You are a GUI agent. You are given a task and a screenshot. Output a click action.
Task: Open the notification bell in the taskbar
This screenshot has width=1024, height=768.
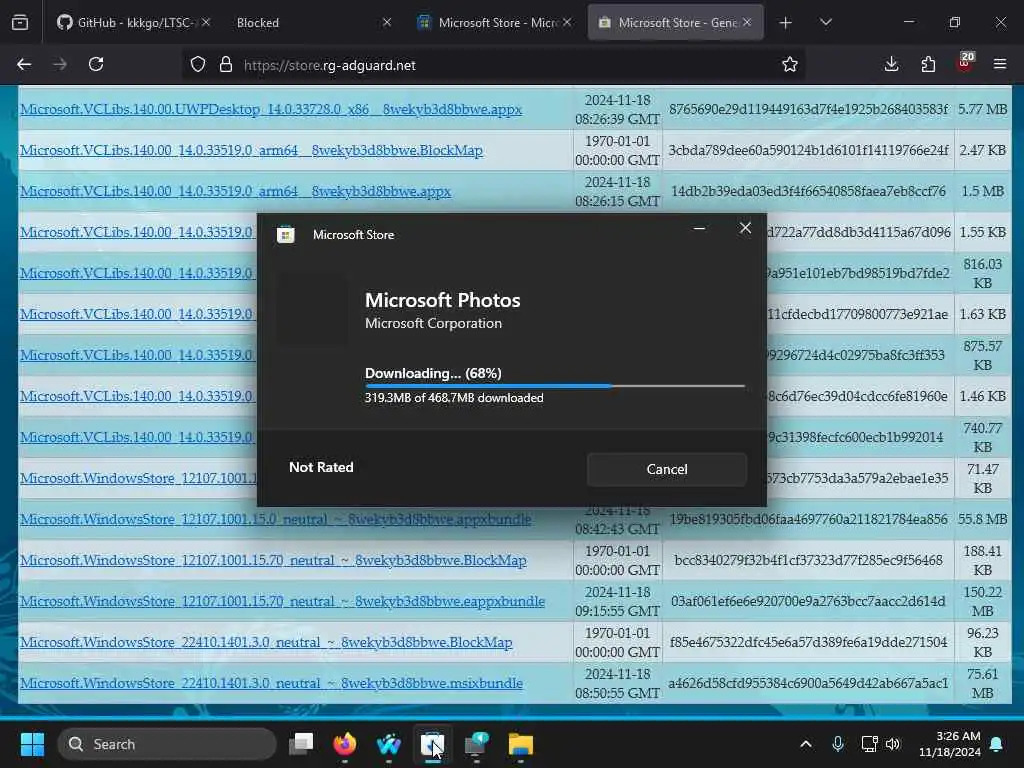coord(997,744)
